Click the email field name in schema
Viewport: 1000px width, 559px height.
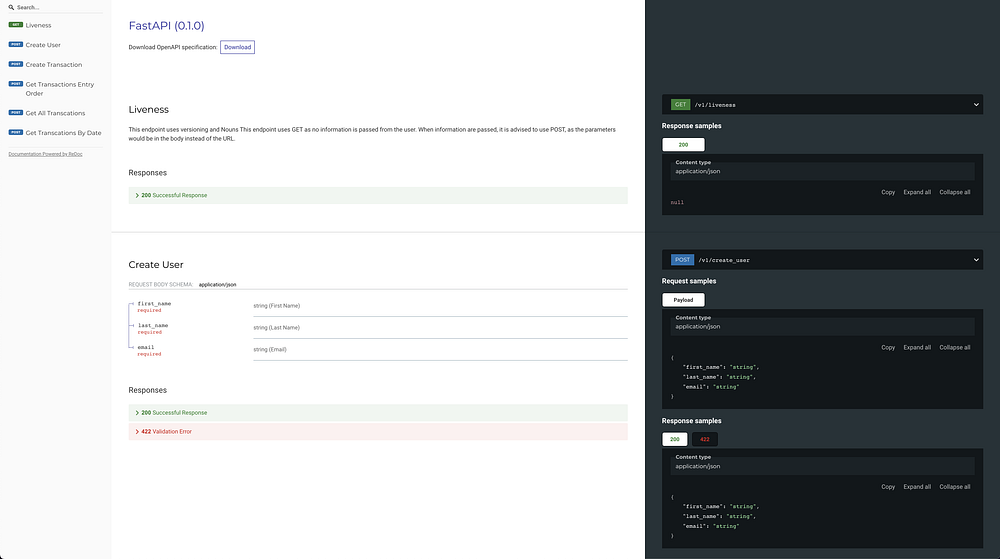tap(146, 347)
